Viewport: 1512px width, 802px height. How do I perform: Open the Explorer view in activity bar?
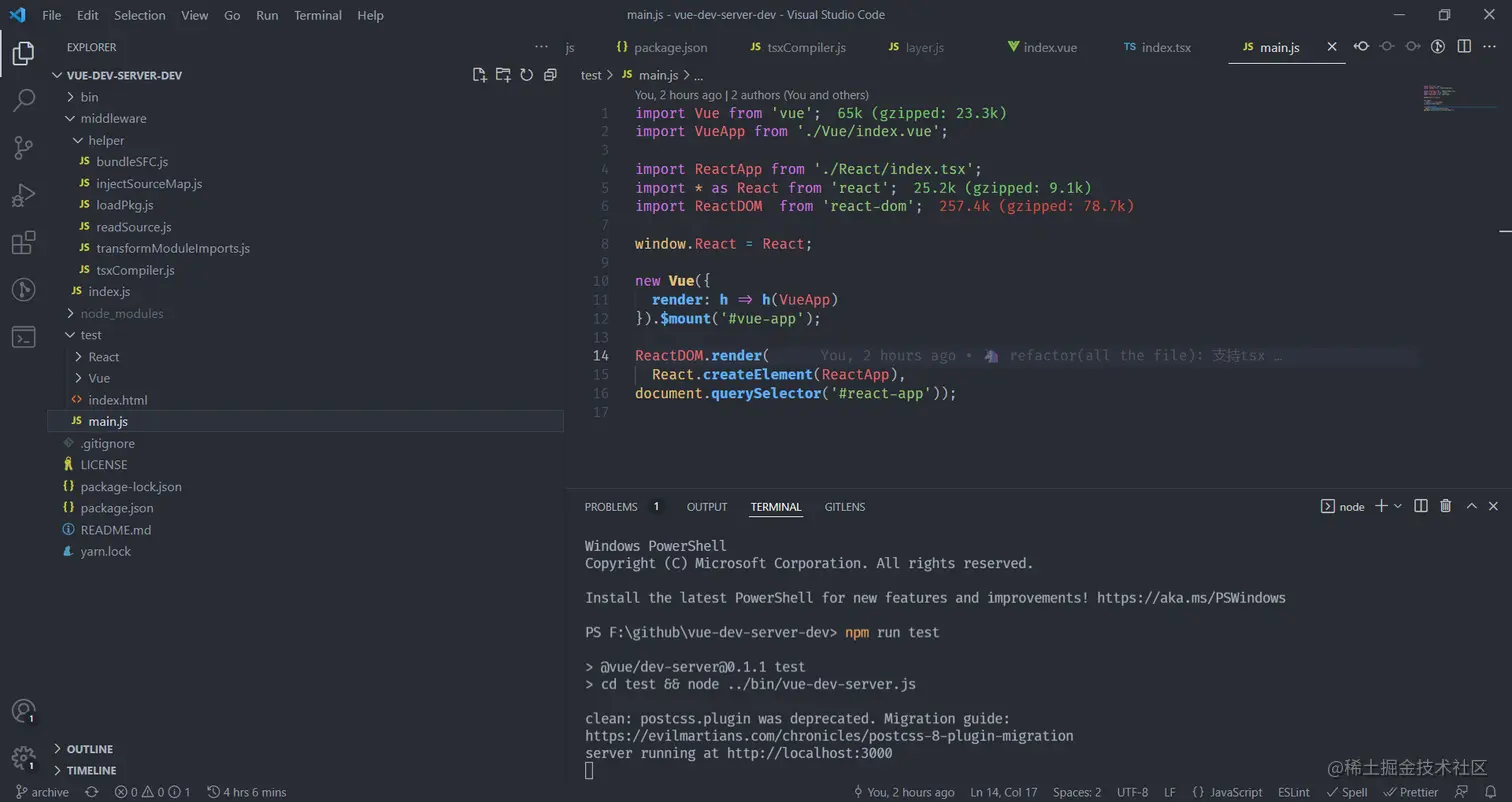[x=23, y=53]
